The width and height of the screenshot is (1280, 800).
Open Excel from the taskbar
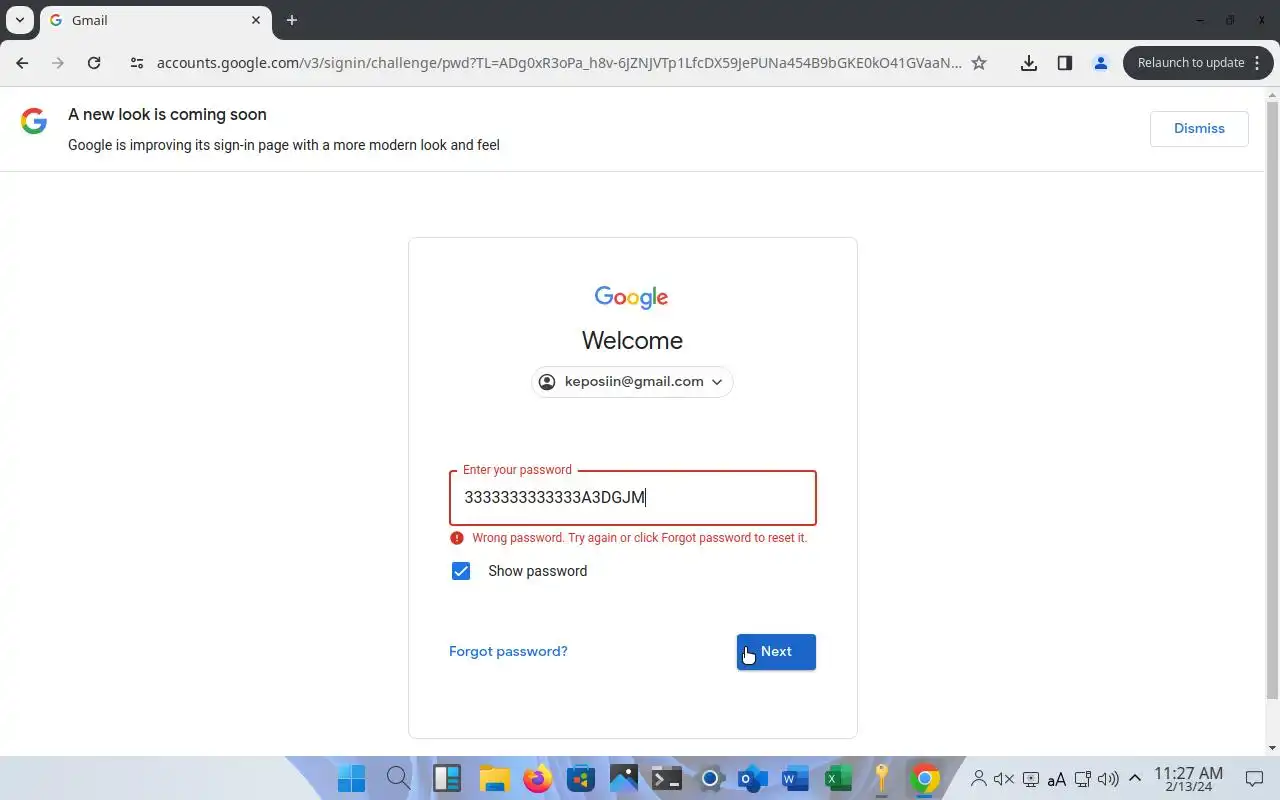[x=838, y=778]
